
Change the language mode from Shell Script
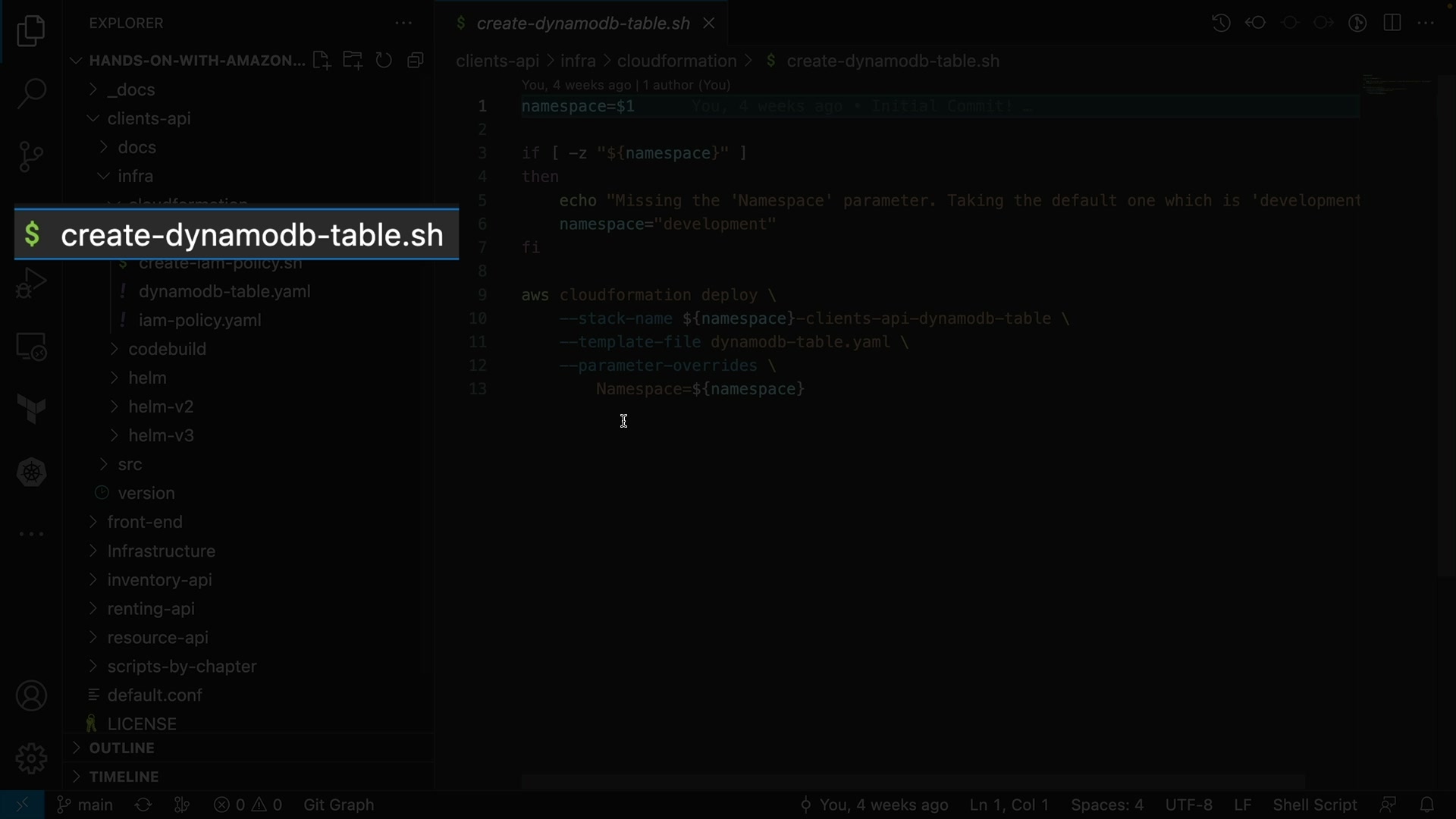tap(1314, 805)
